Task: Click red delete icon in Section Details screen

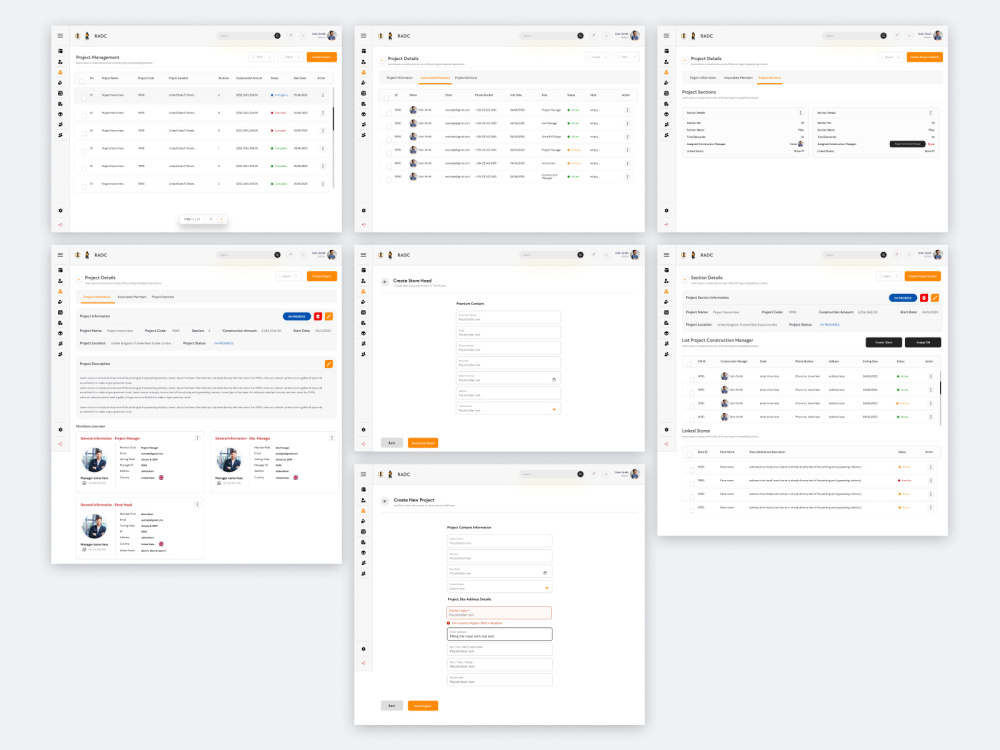Action: pyautogui.click(x=923, y=298)
